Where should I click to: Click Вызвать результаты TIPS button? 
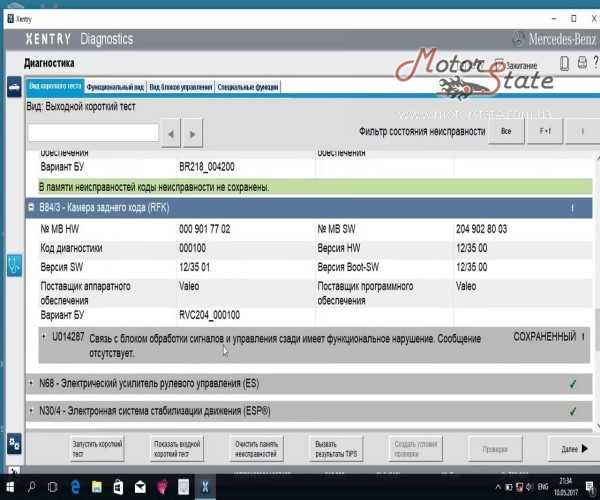point(336,449)
